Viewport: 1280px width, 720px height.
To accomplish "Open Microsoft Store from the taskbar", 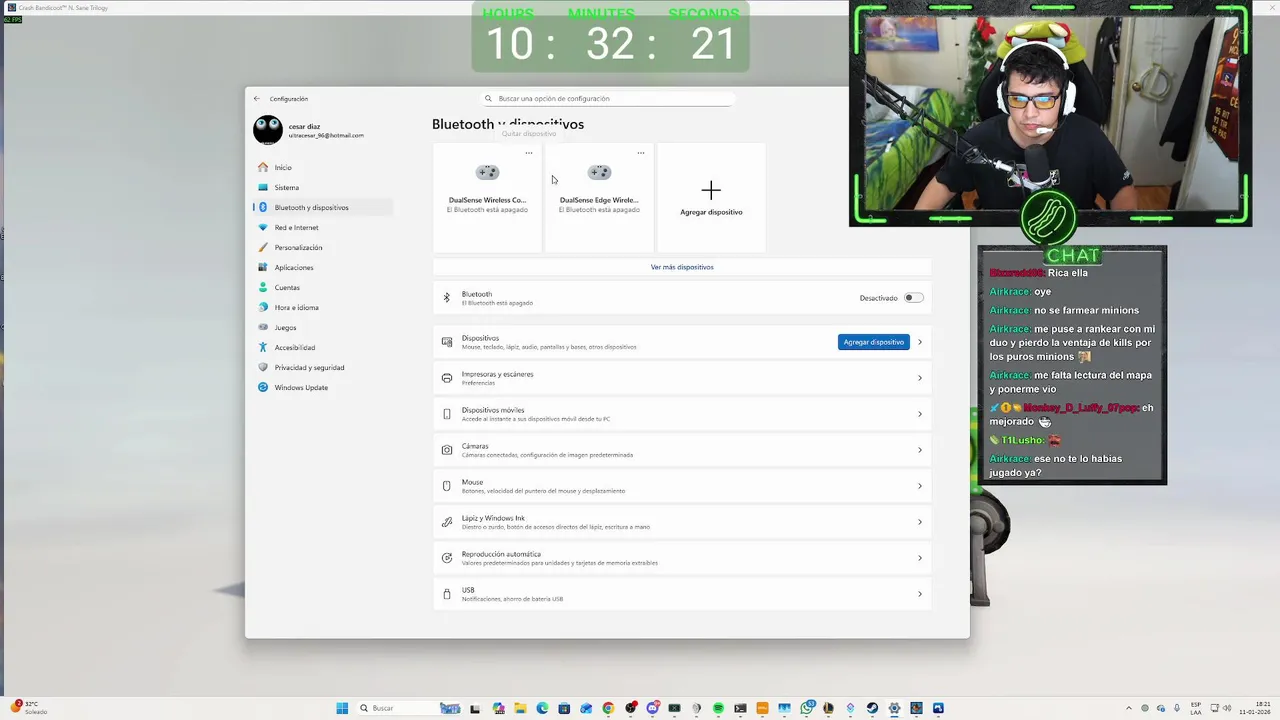I will click(564, 708).
